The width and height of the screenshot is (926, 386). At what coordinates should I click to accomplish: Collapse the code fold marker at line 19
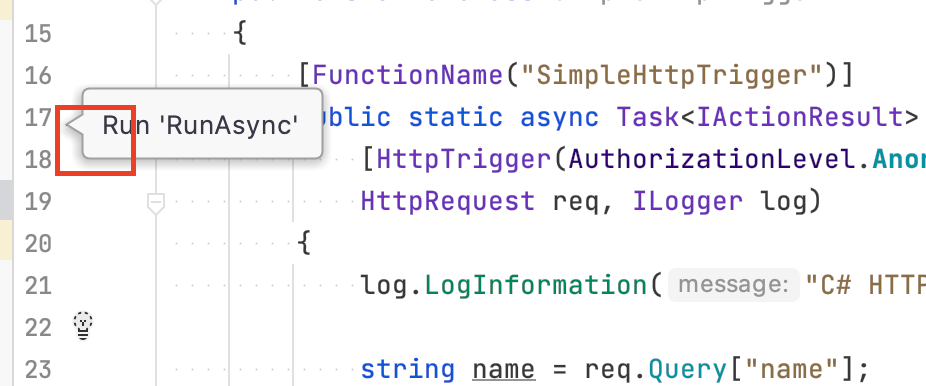155,203
